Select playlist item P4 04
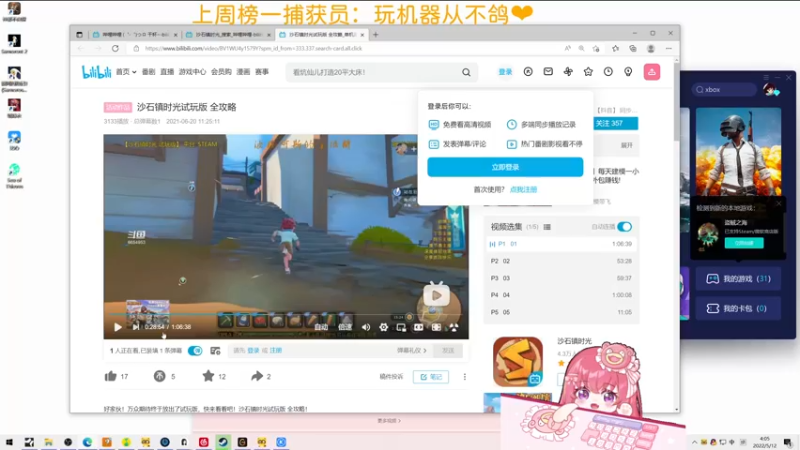The width and height of the screenshot is (800, 450). tap(561, 295)
